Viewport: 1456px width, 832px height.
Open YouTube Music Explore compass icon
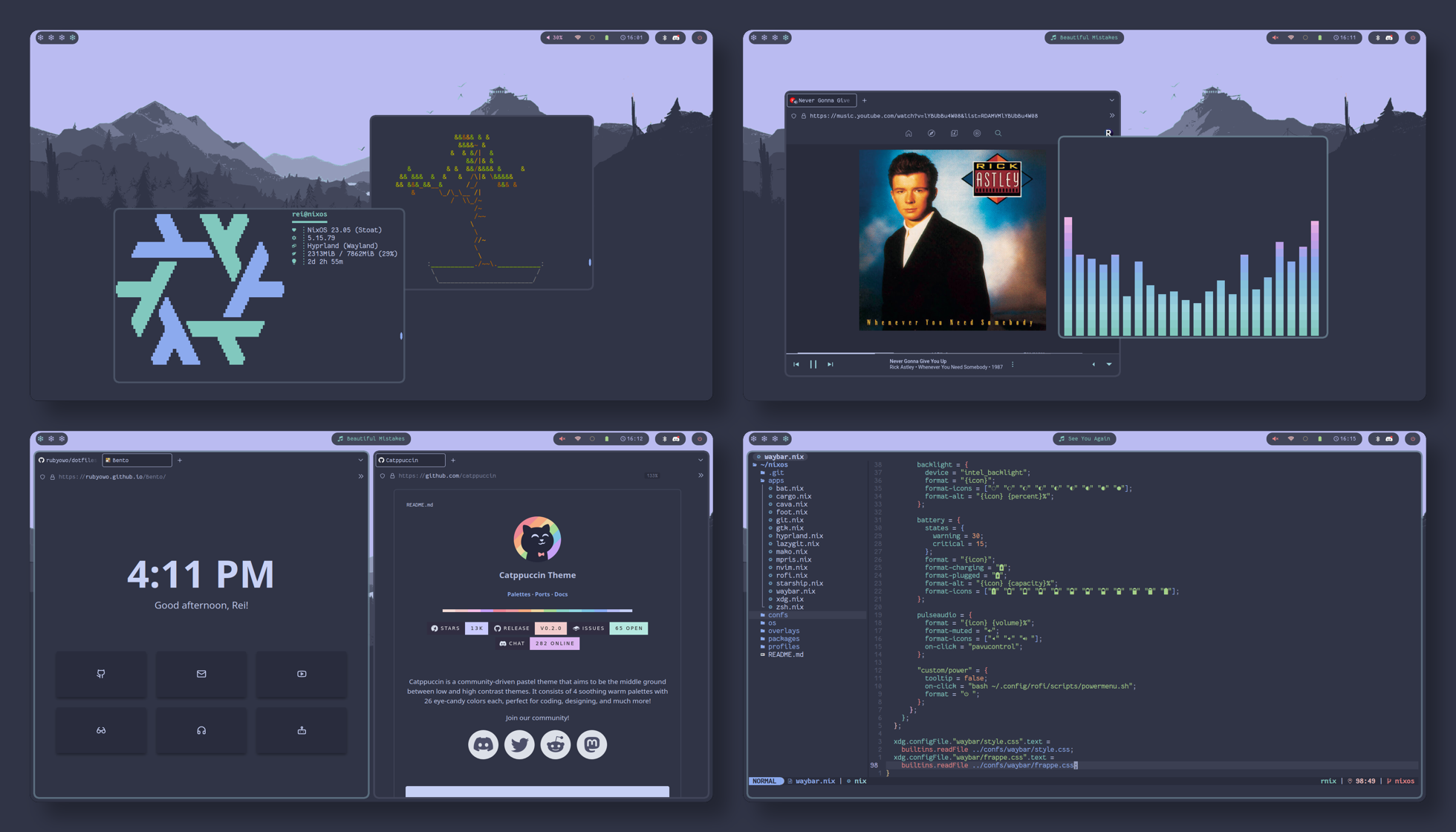click(931, 134)
